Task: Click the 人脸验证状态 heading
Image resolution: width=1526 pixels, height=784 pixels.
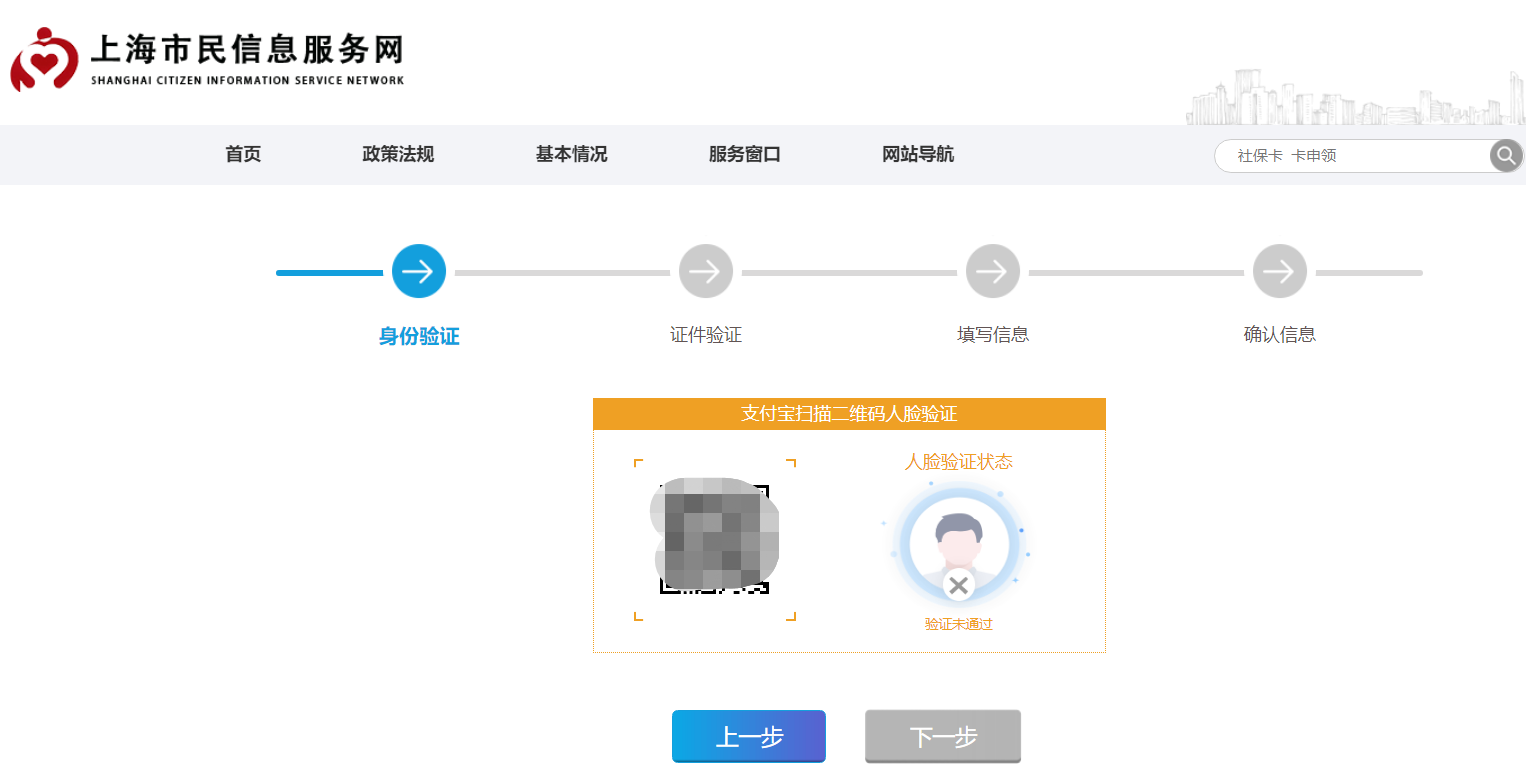Action: tap(959, 462)
